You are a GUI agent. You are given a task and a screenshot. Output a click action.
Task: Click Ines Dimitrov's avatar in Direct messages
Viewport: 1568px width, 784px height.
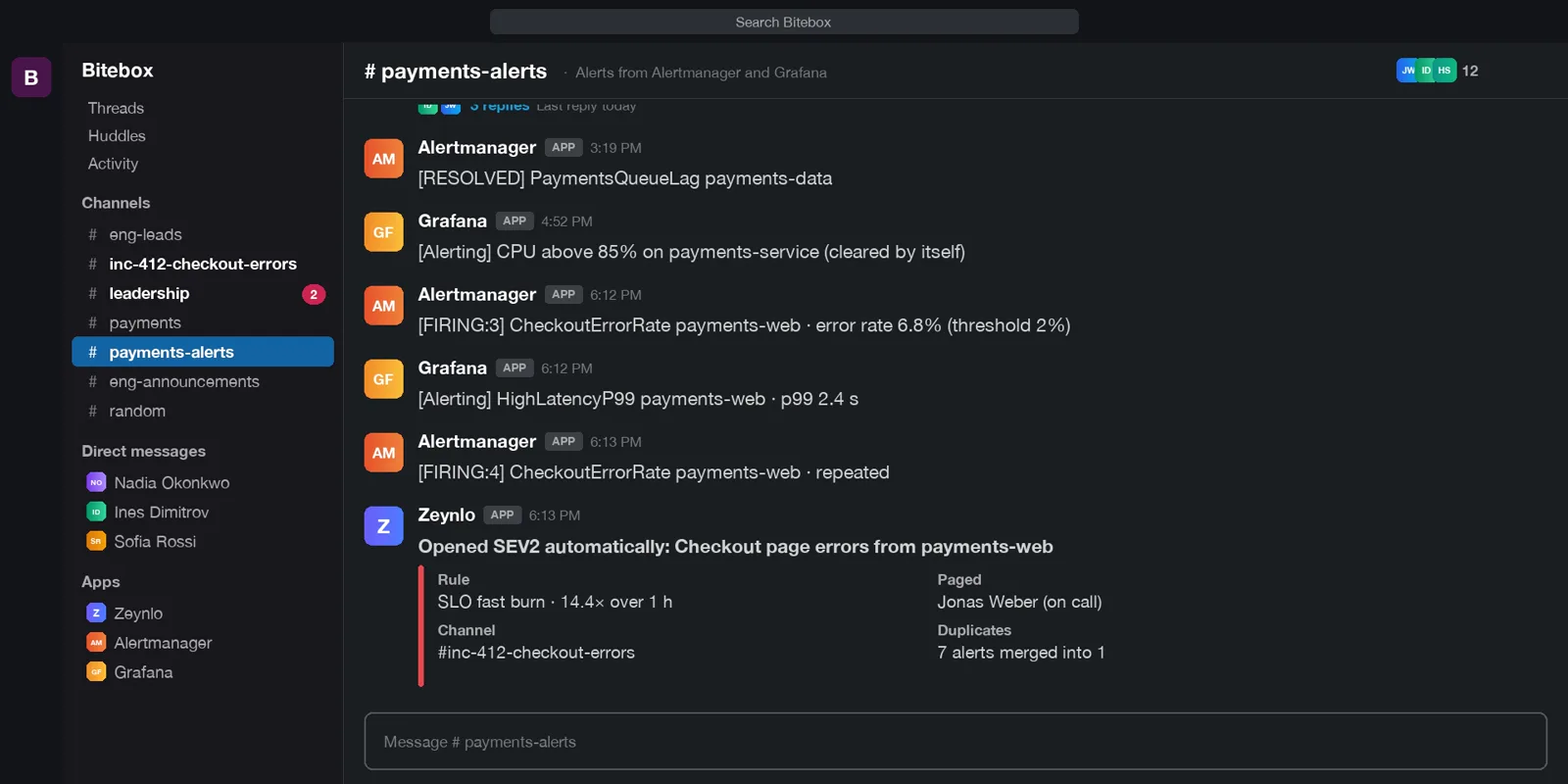click(x=96, y=512)
